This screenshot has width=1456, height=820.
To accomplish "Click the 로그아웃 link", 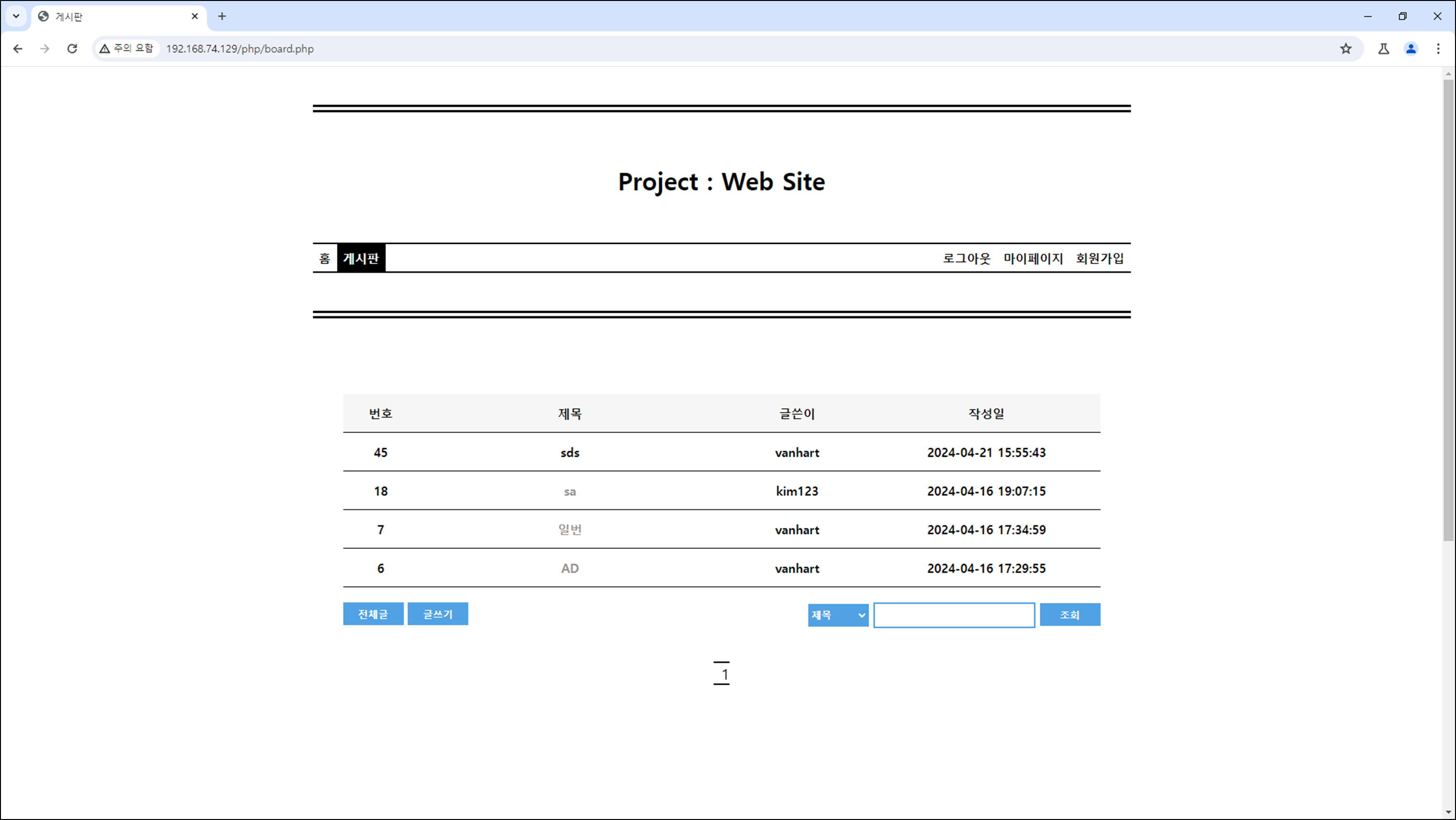I will tap(966, 258).
